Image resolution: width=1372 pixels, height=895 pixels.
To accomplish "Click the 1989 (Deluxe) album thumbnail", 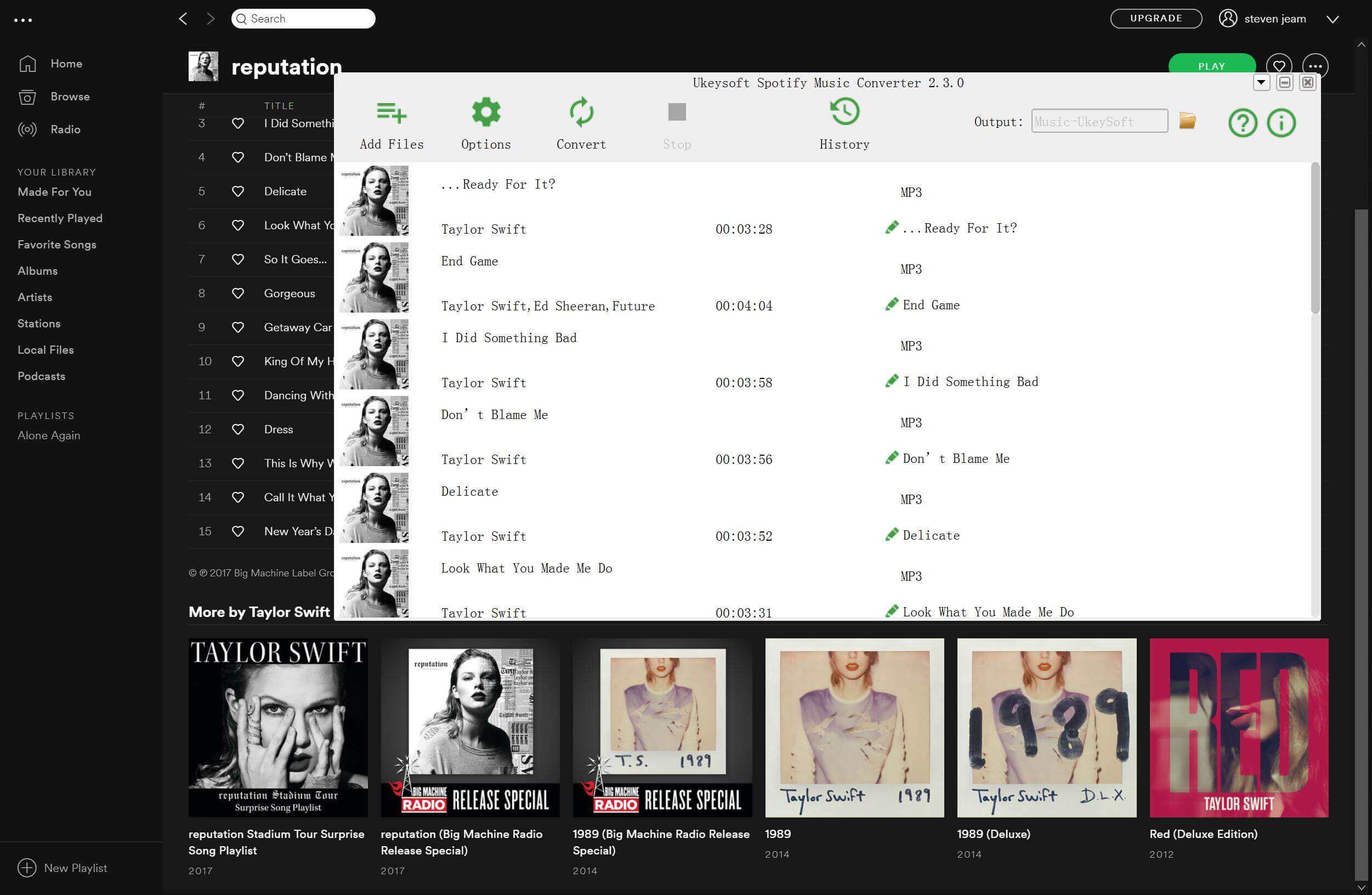I will [x=1045, y=727].
